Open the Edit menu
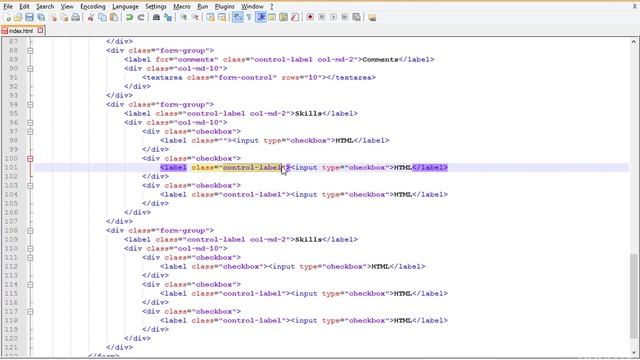Screen dimensions: 640x360 24,7
